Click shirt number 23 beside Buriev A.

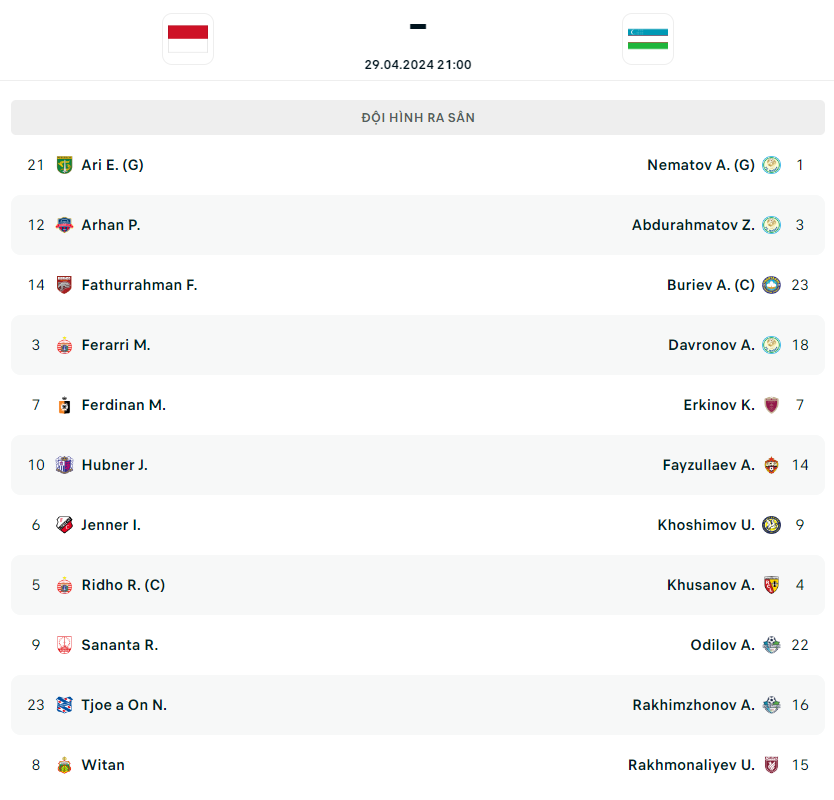tap(799, 285)
